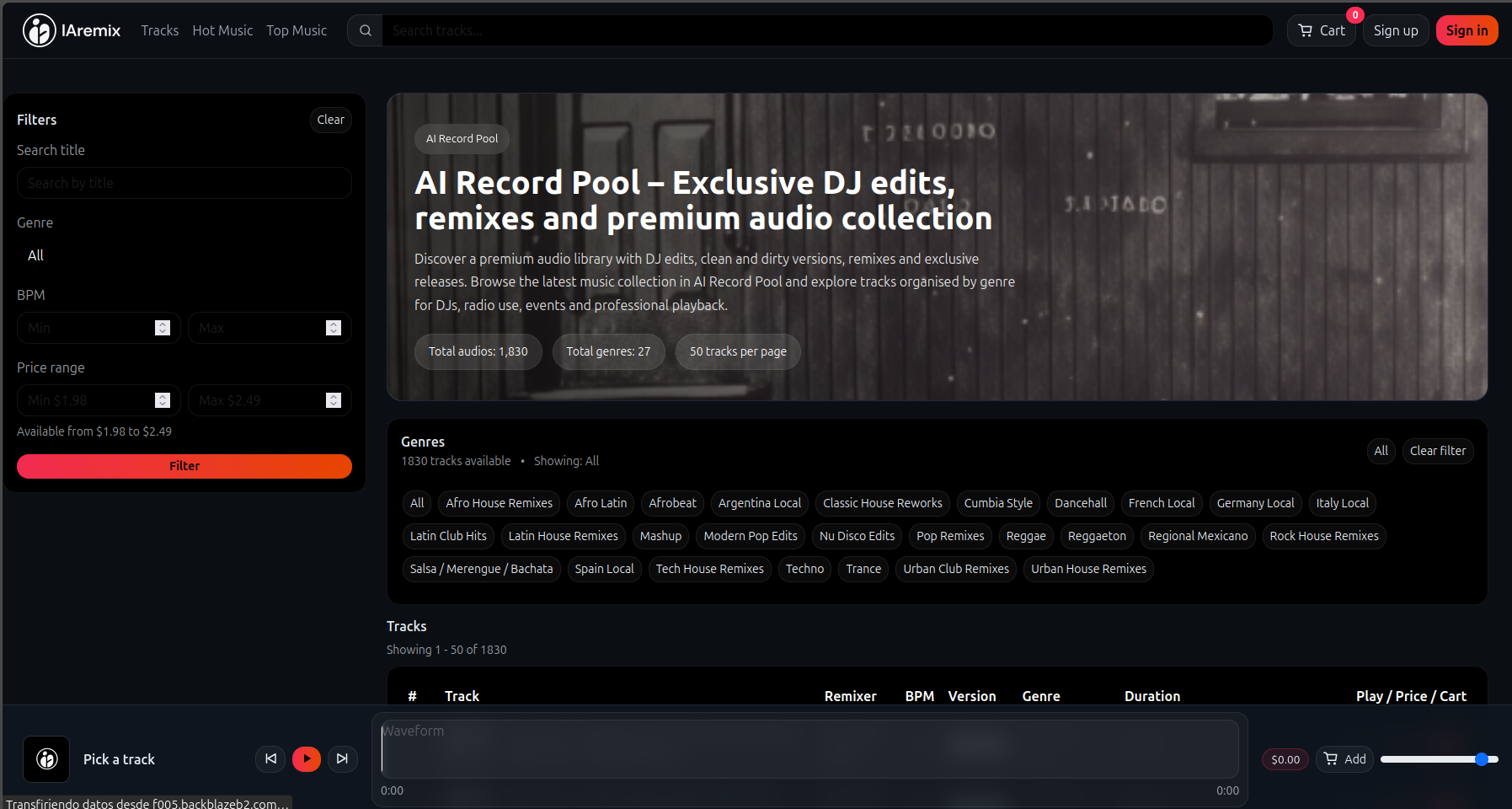The width and height of the screenshot is (1512, 809).
Task: Select the Dancehall genre chip
Action: pos(1080,503)
